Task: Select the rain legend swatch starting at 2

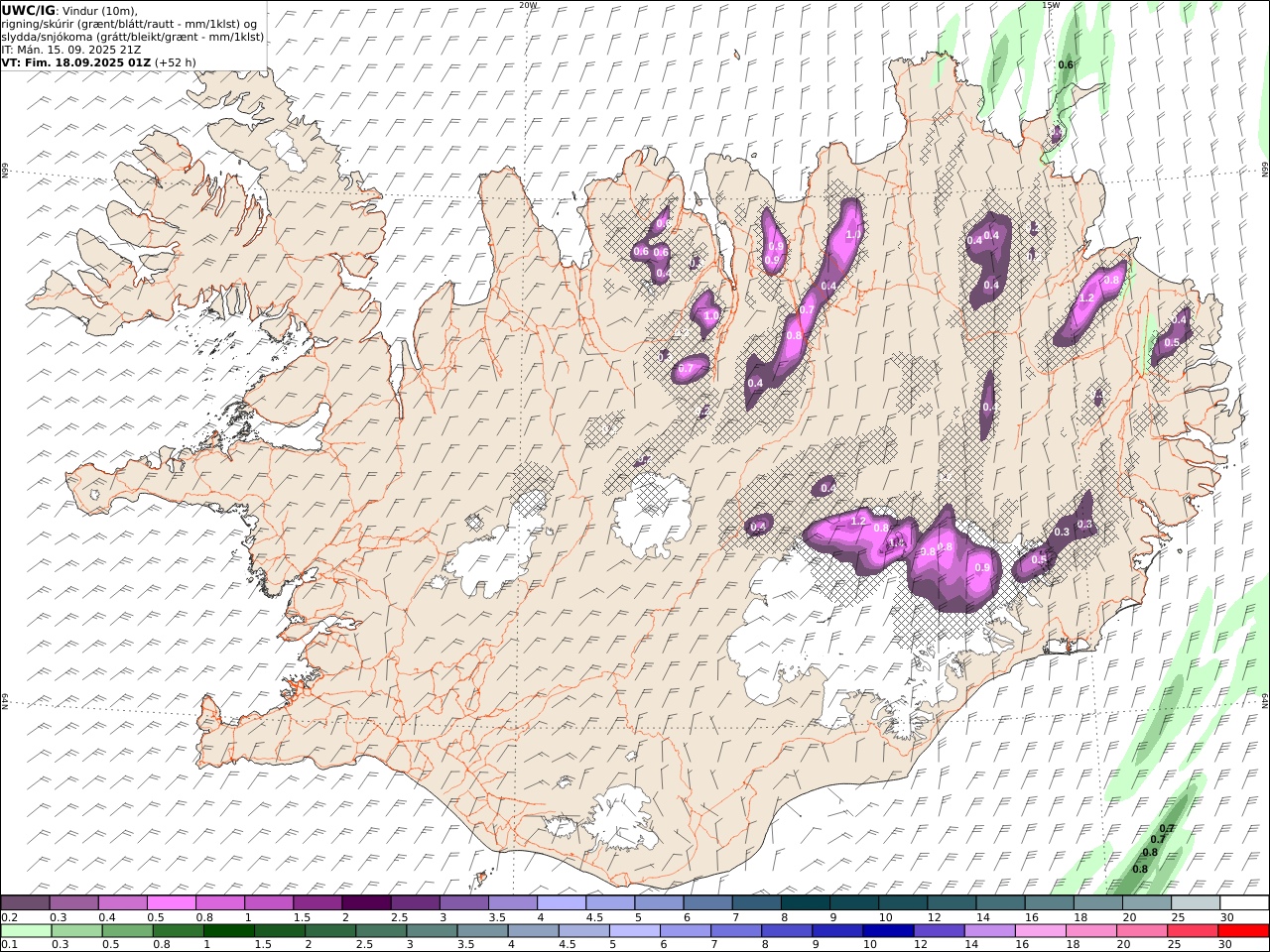Action: [x=330, y=931]
